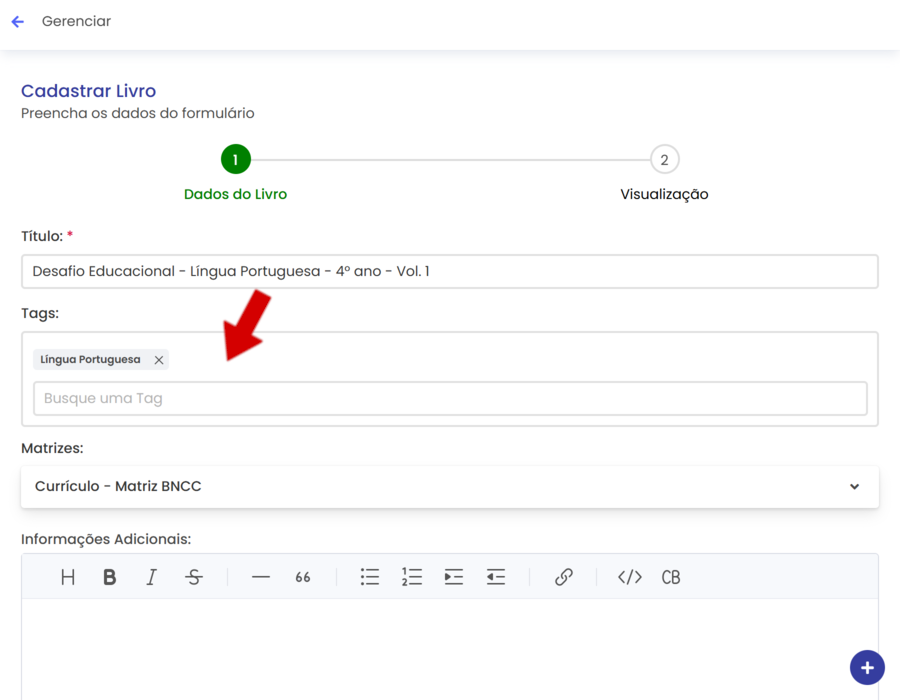Create an unordered bullet list
Screen dimensions: 900x700
370,577
